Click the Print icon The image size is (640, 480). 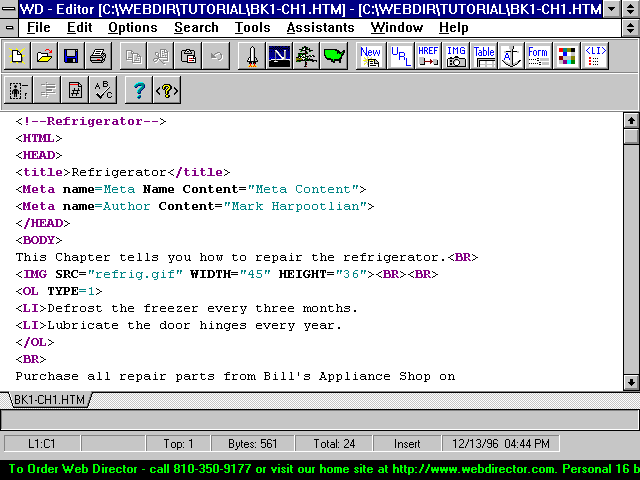point(98,56)
